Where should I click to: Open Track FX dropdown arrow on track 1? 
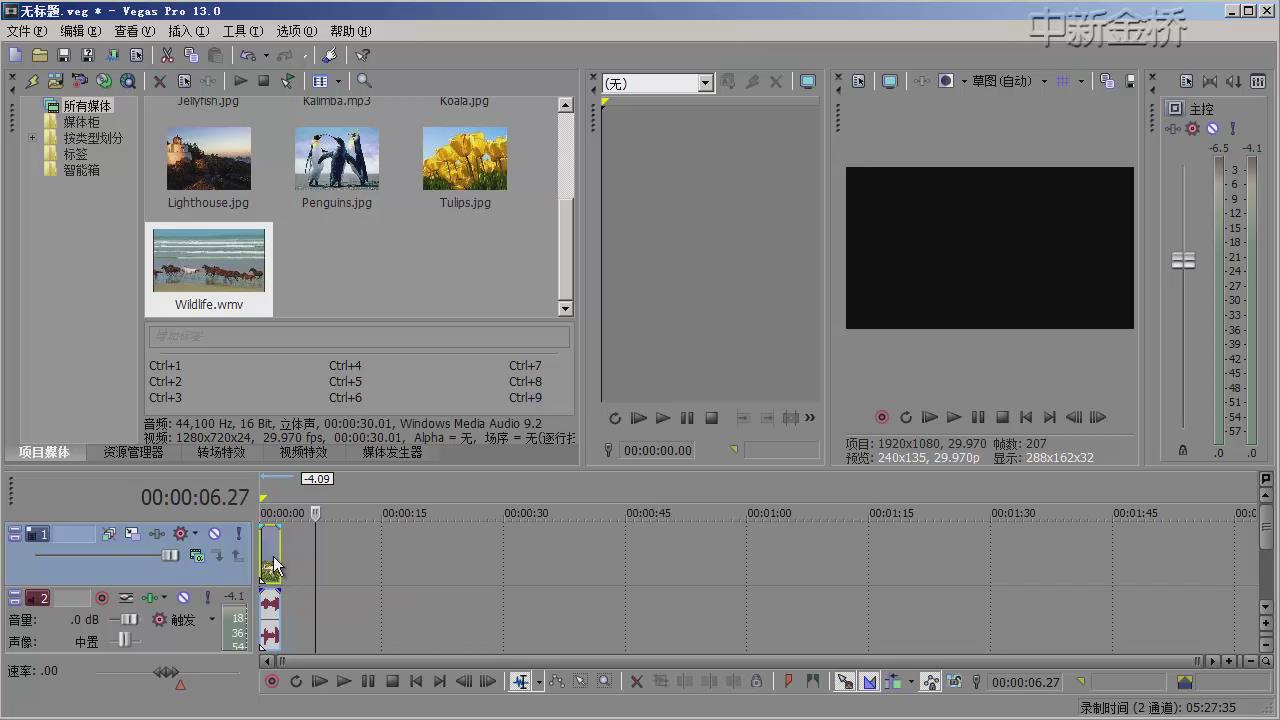195,534
